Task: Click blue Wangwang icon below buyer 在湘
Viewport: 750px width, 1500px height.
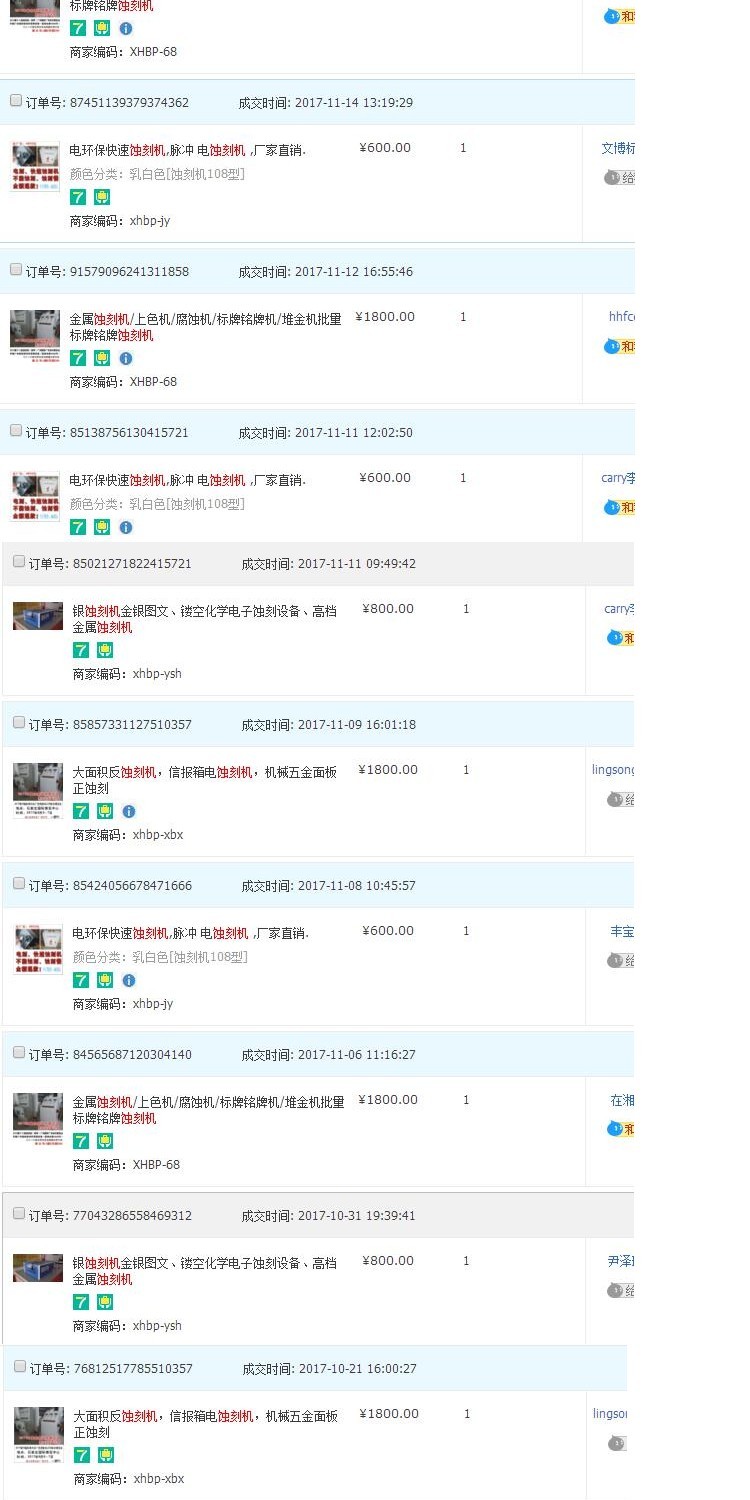Action: [x=615, y=1129]
